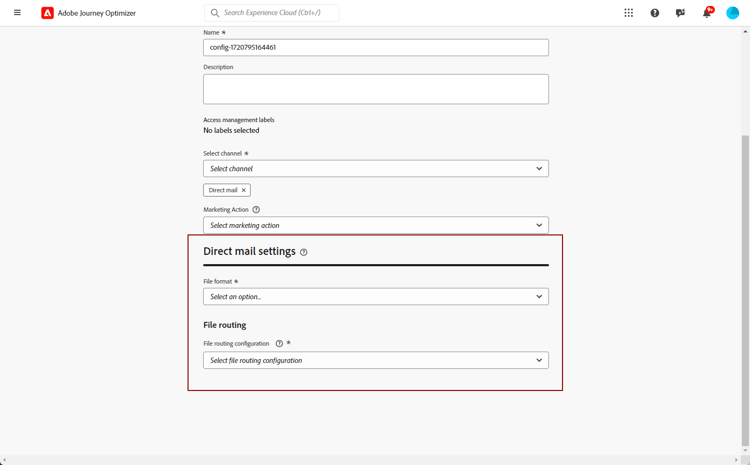Open the app switcher grid

[x=628, y=13]
